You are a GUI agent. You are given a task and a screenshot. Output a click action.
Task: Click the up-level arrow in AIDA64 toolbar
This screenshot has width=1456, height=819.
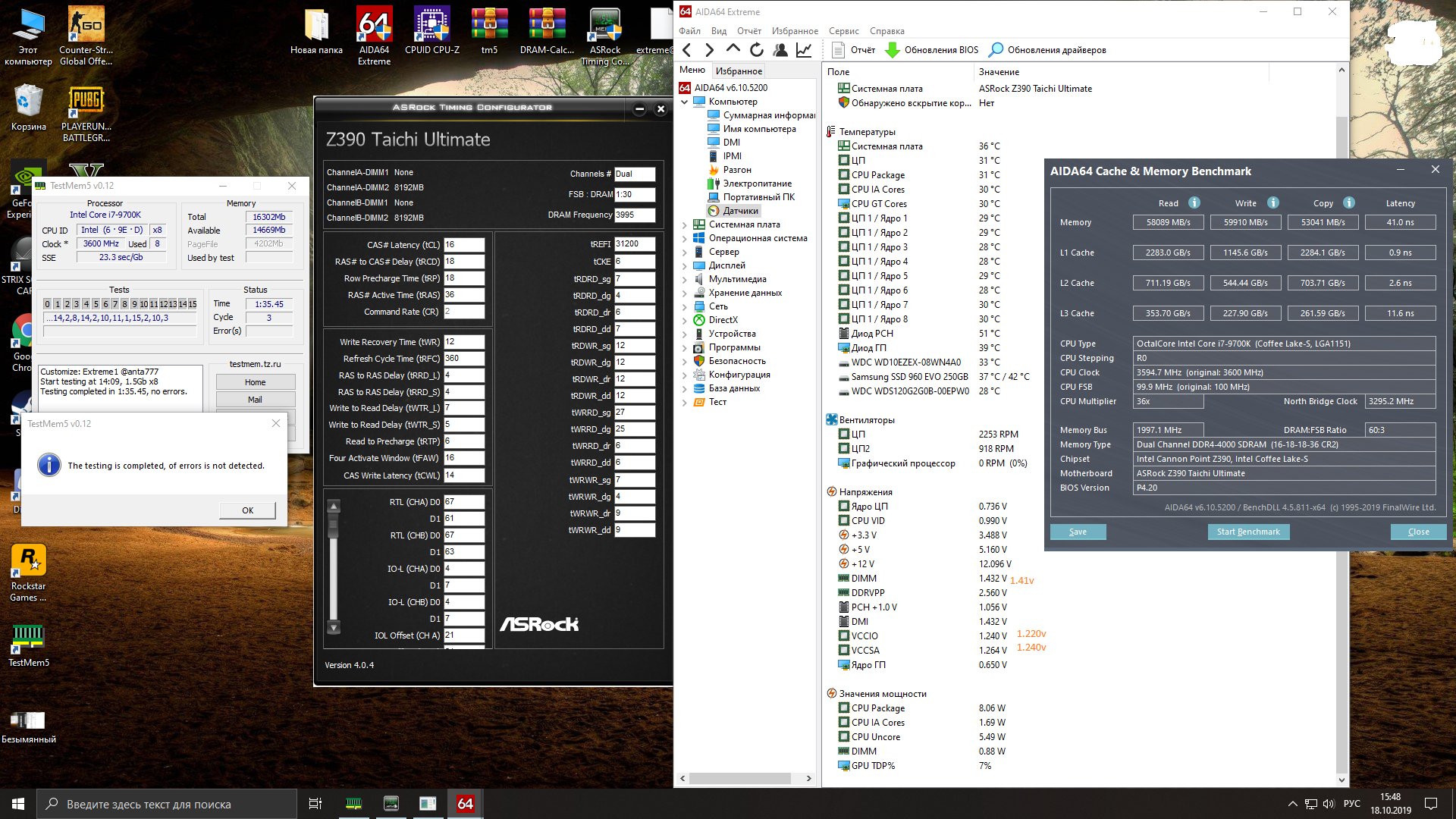coord(733,49)
